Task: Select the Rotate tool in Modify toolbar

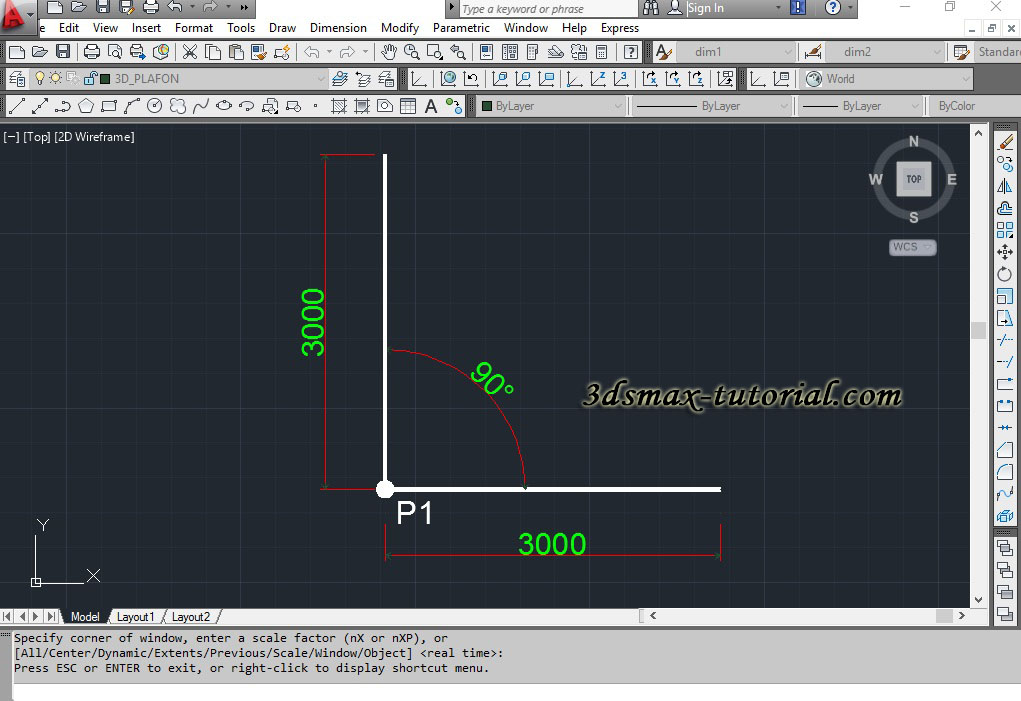Action: click(1005, 274)
